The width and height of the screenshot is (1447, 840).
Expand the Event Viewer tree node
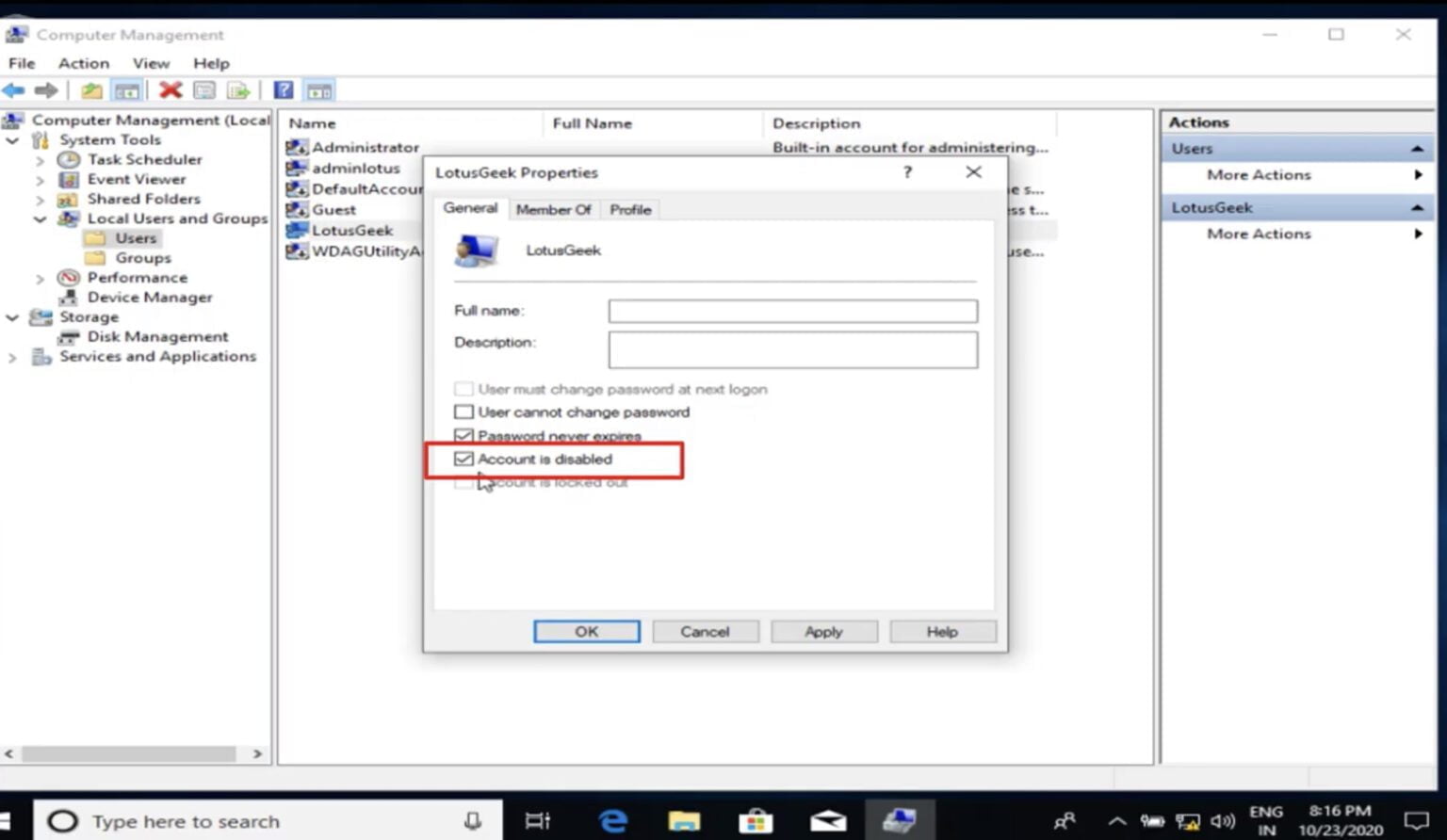click(41, 179)
